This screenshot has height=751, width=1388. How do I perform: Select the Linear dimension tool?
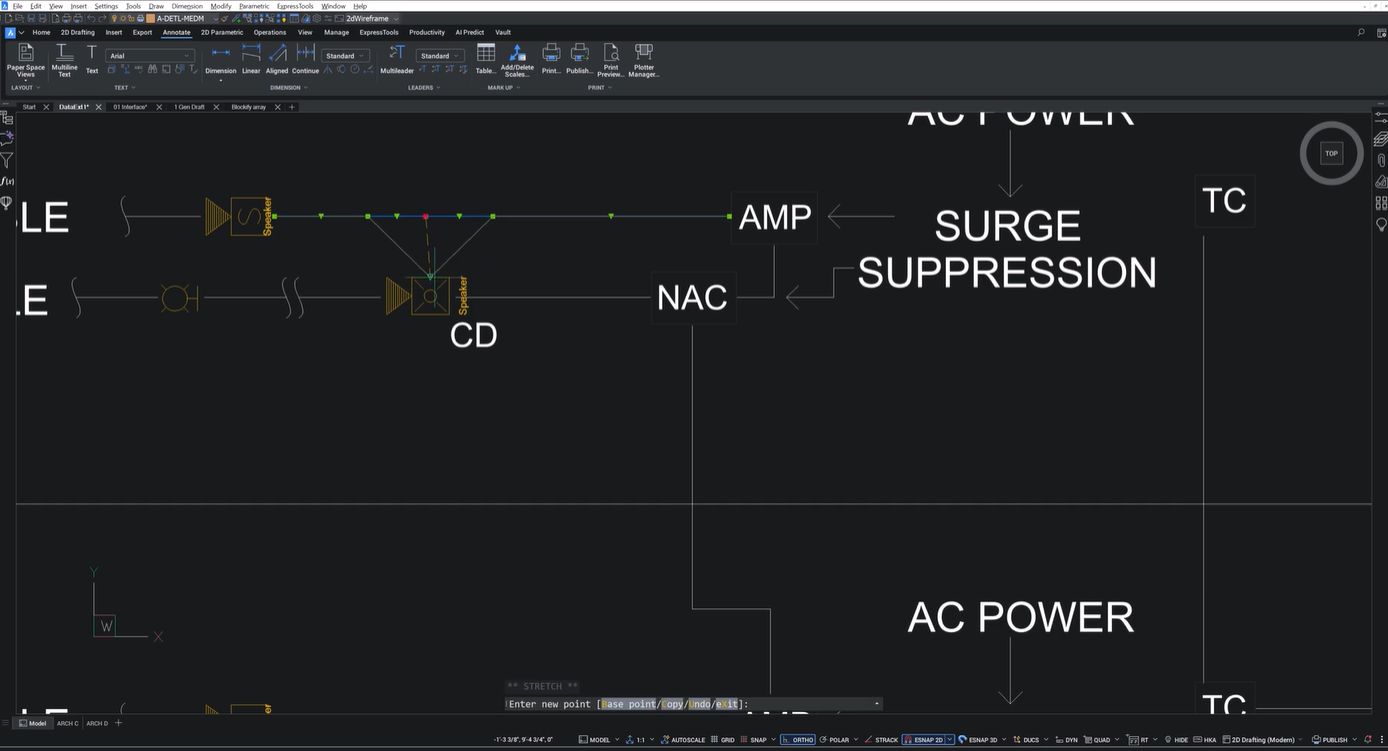pos(251,59)
